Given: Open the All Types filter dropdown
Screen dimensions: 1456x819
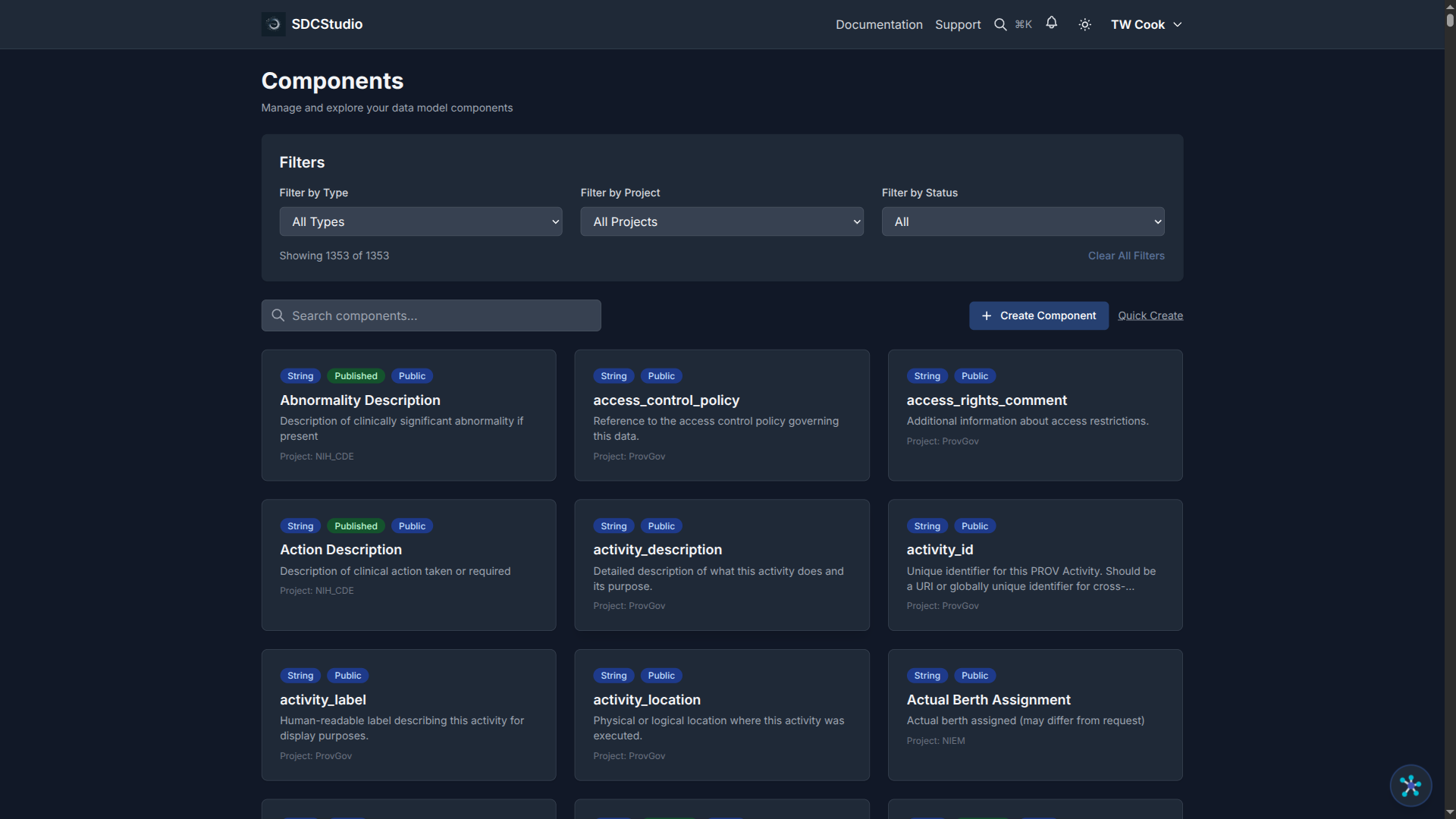Looking at the screenshot, I should click(421, 221).
